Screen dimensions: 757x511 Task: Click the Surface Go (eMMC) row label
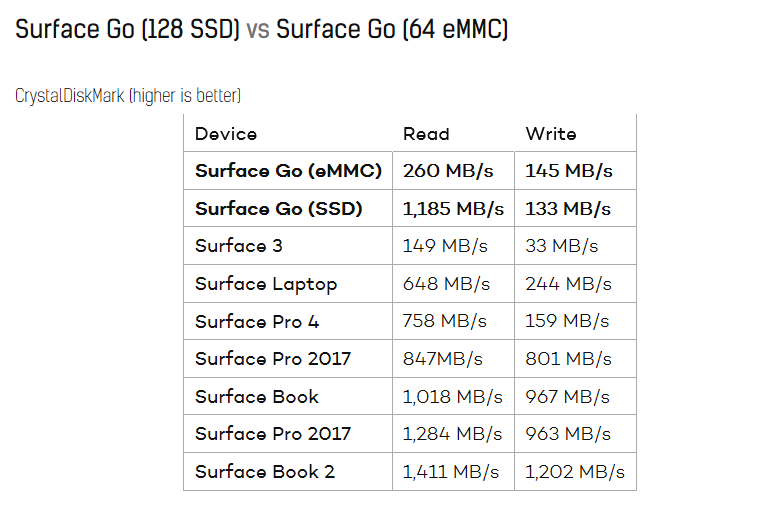click(288, 171)
